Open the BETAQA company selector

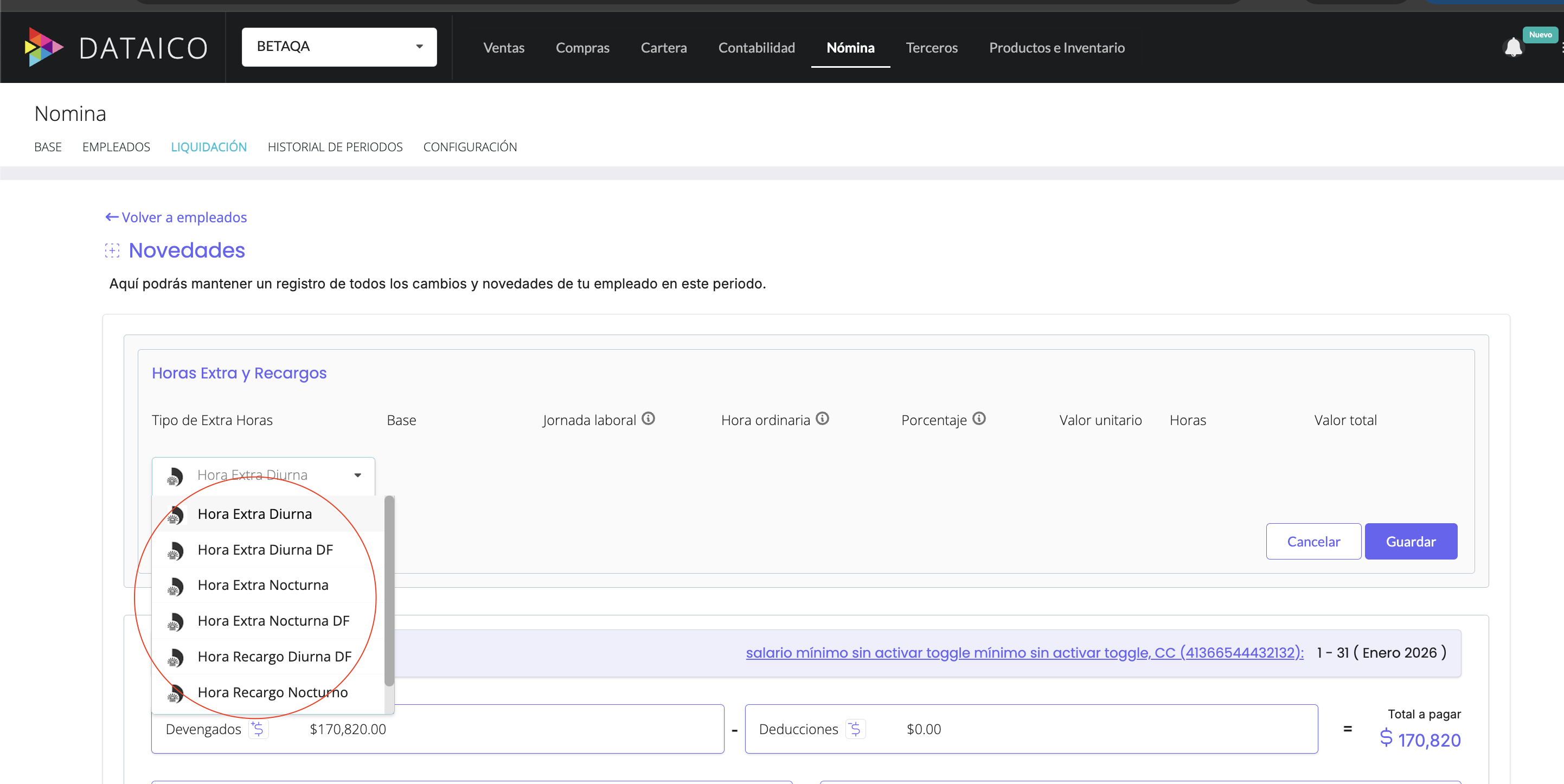pos(339,47)
